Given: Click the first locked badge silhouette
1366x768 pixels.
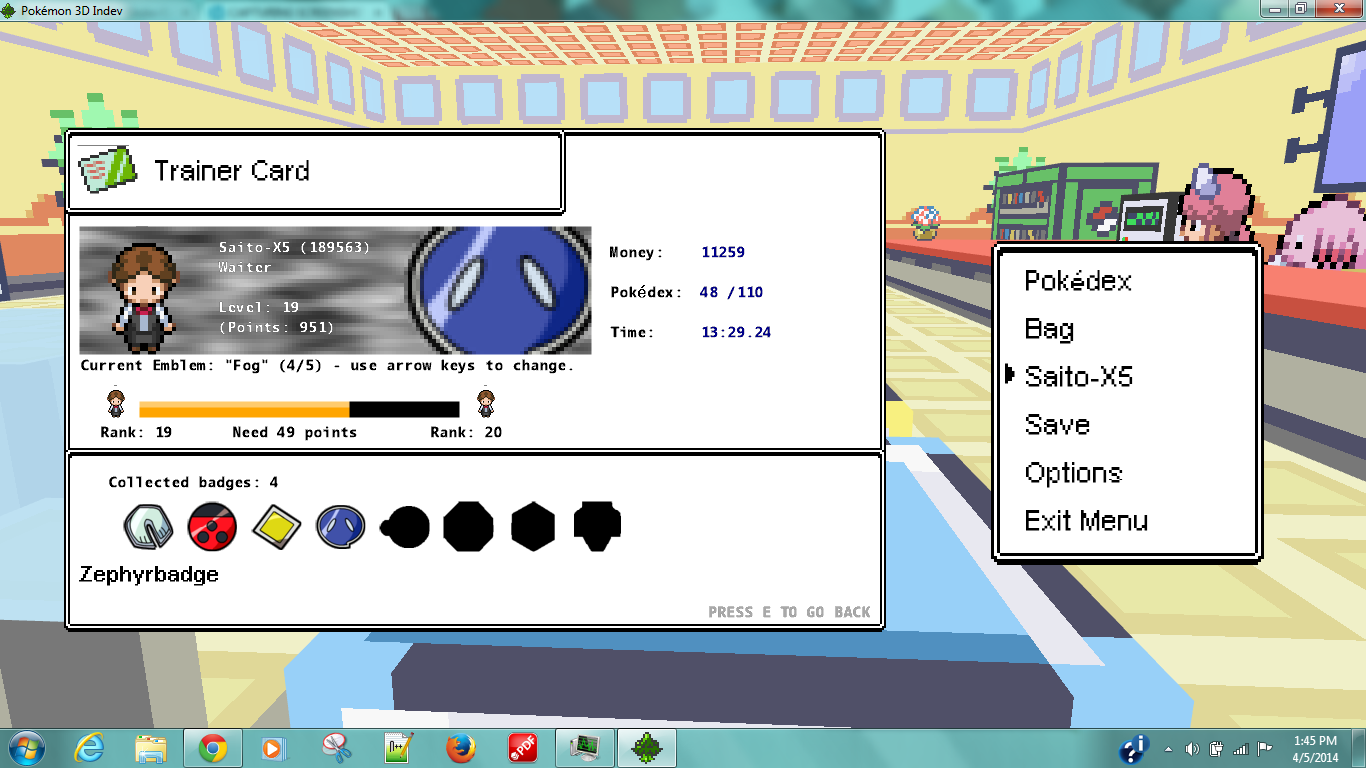Looking at the screenshot, I should click(405, 526).
